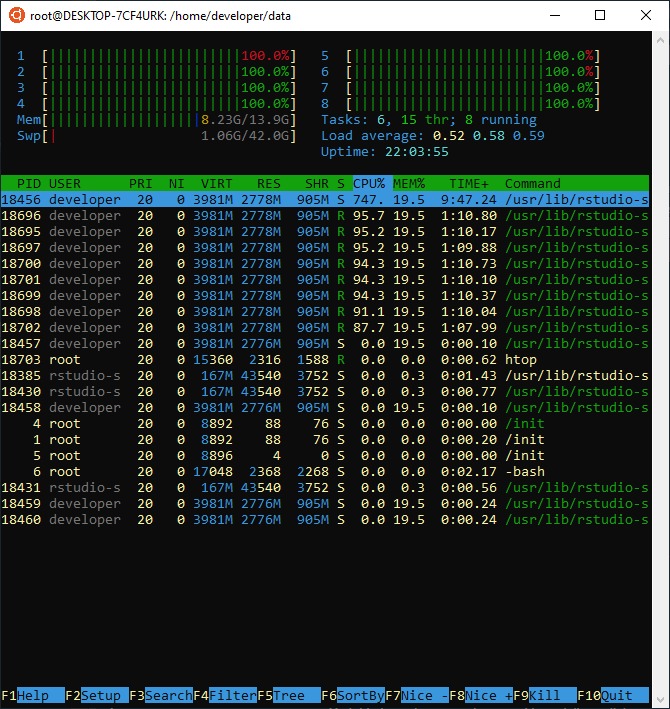Minimize the terminal window

[555, 15]
